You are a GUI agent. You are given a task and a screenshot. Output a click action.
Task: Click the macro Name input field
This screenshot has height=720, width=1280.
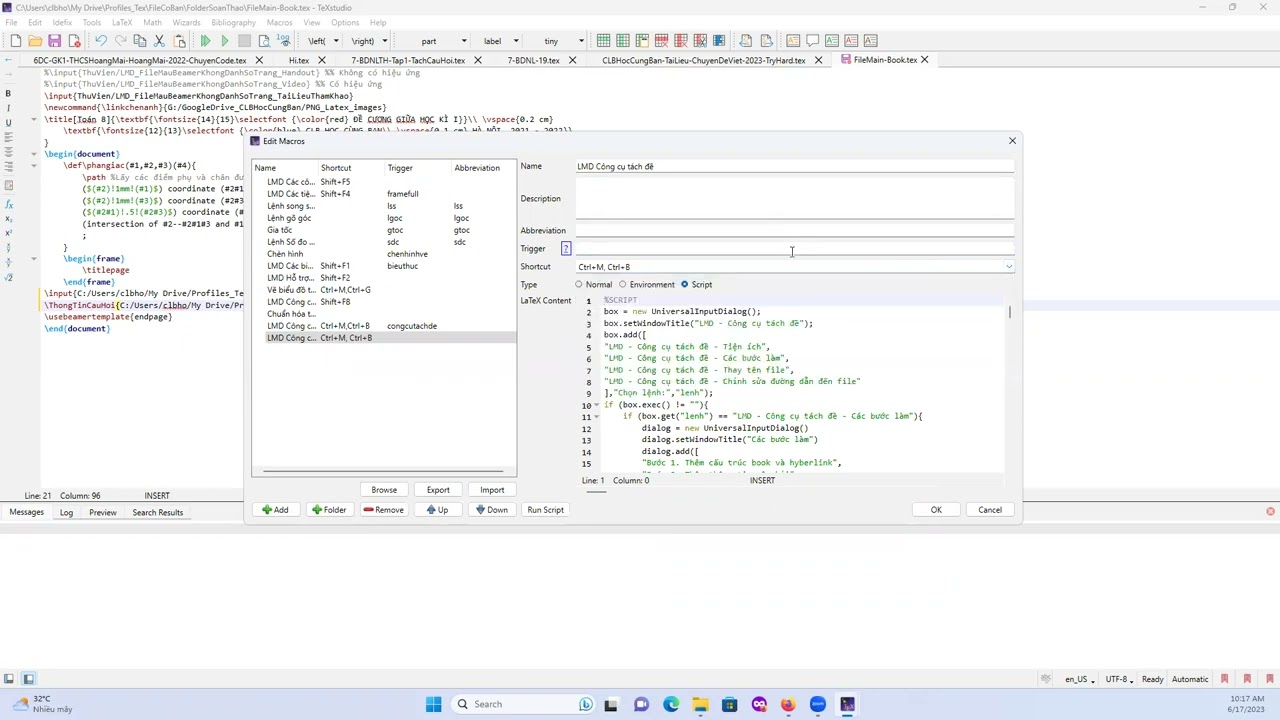pos(795,167)
